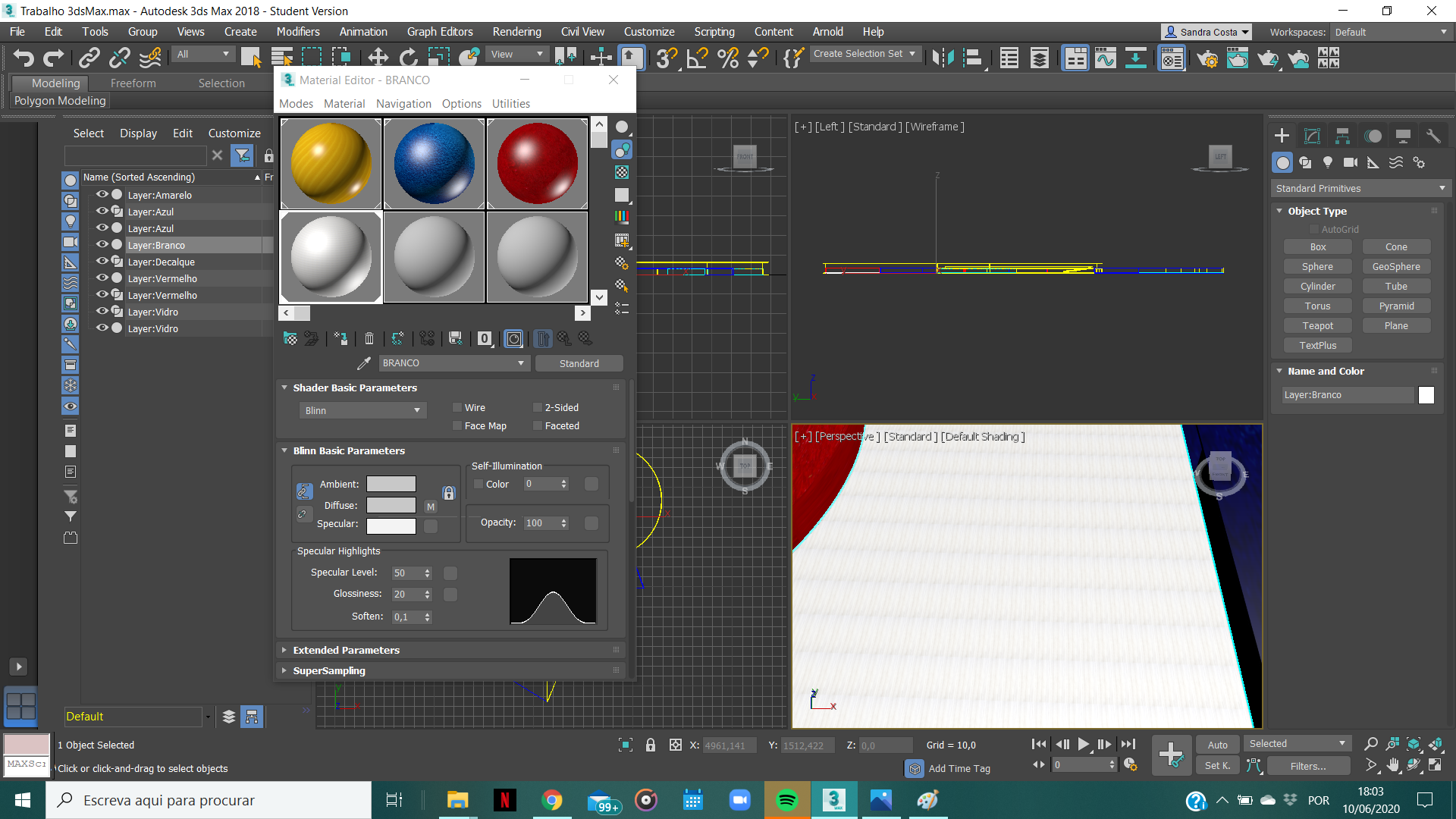
Task: Click the Diffuse color swatch
Action: (x=391, y=505)
